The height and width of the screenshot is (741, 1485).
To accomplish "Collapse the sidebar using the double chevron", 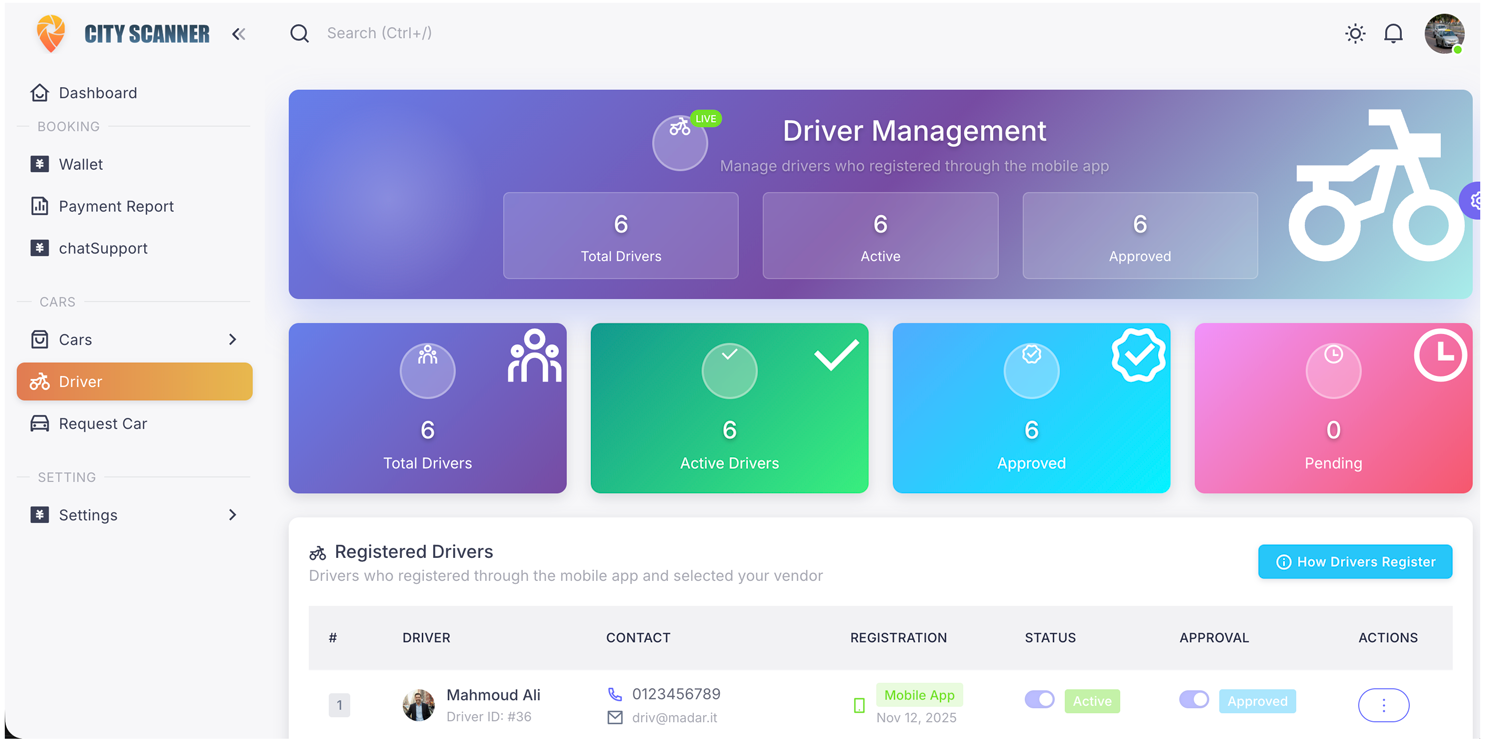I will tap(238, 33).
